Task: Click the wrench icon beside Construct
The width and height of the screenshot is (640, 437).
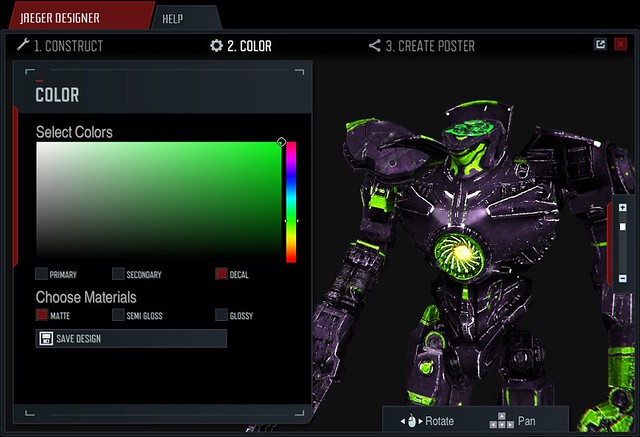Action: tap(23, 46)
